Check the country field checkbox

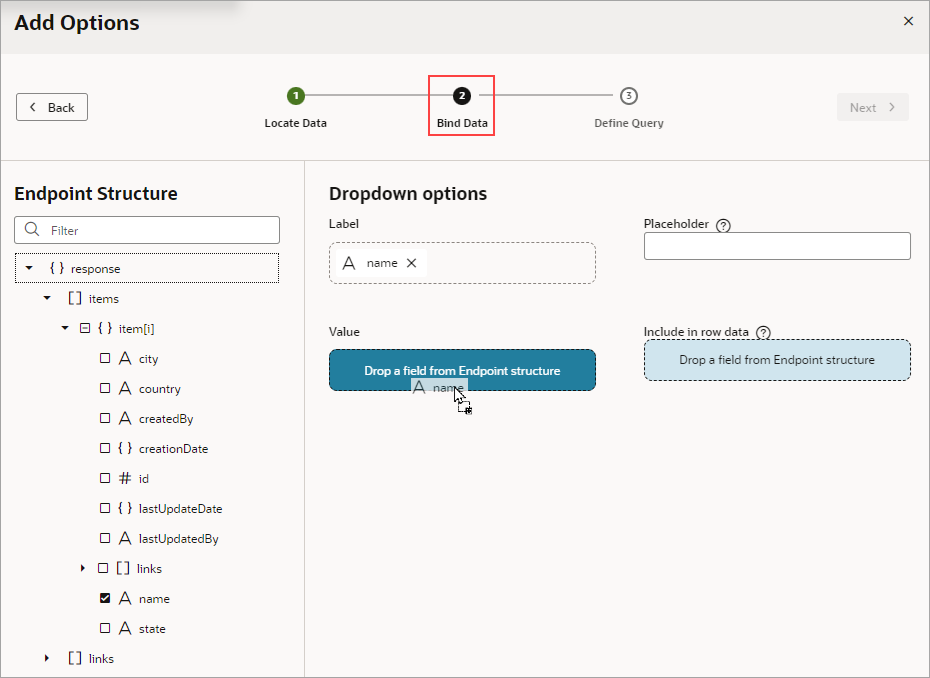(x=105, y=388)
